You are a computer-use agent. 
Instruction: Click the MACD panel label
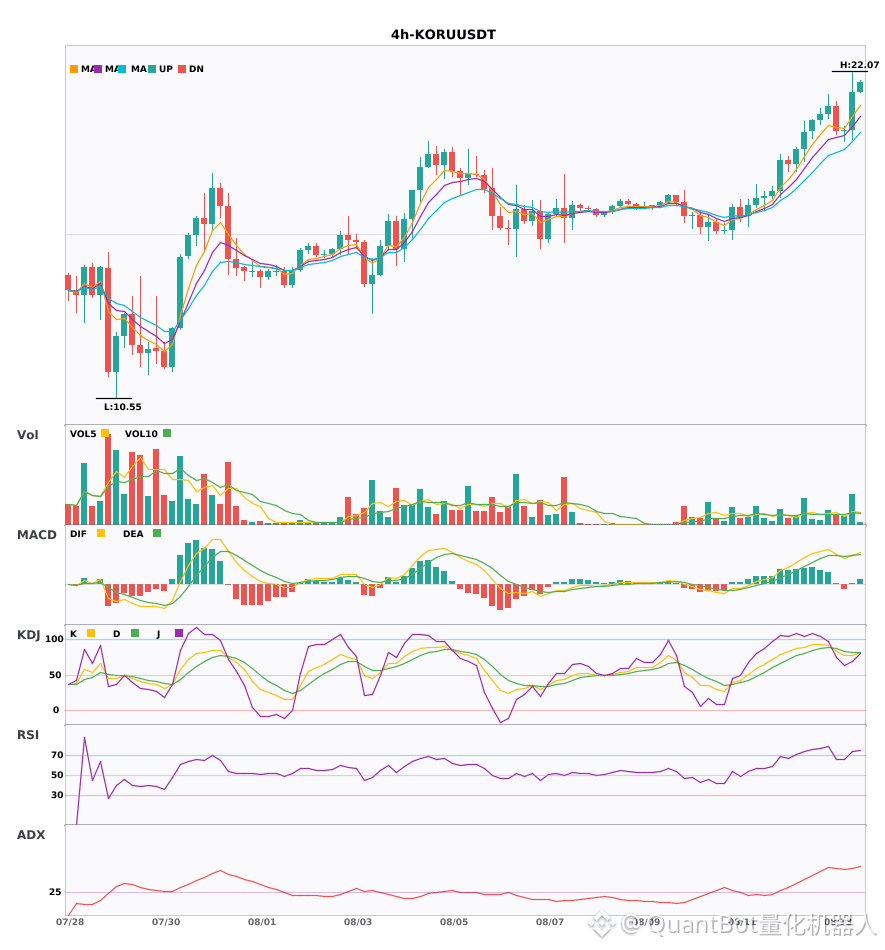tap(36, 535)
